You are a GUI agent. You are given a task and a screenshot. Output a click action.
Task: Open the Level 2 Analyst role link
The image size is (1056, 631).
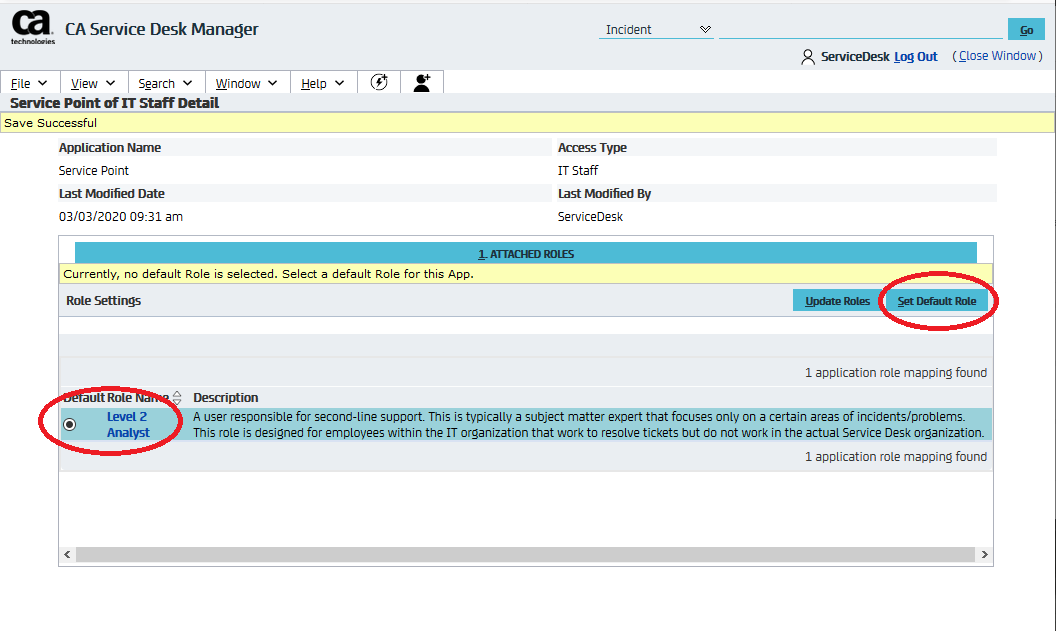[127, 424]
